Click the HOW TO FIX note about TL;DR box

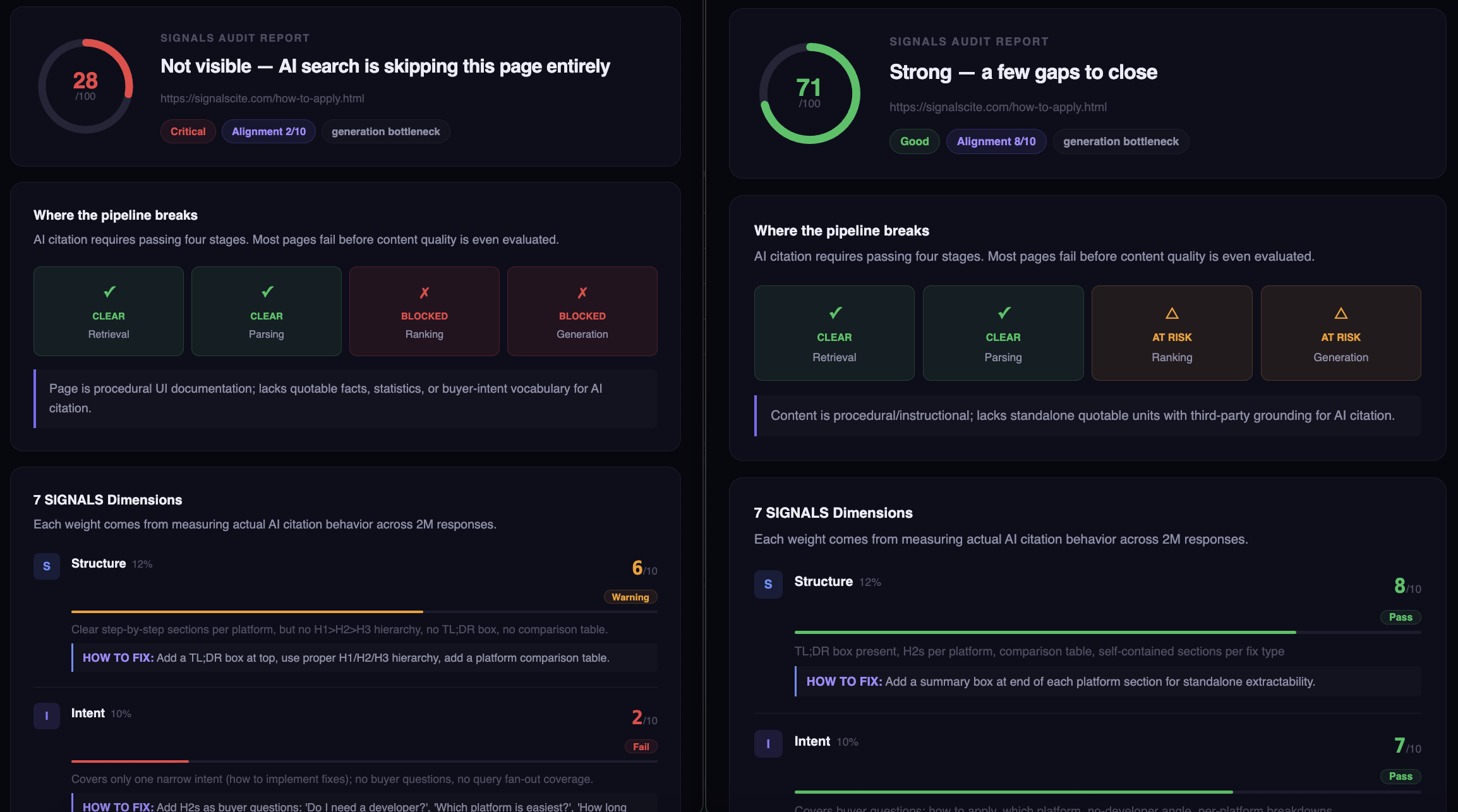pos(364,658)
